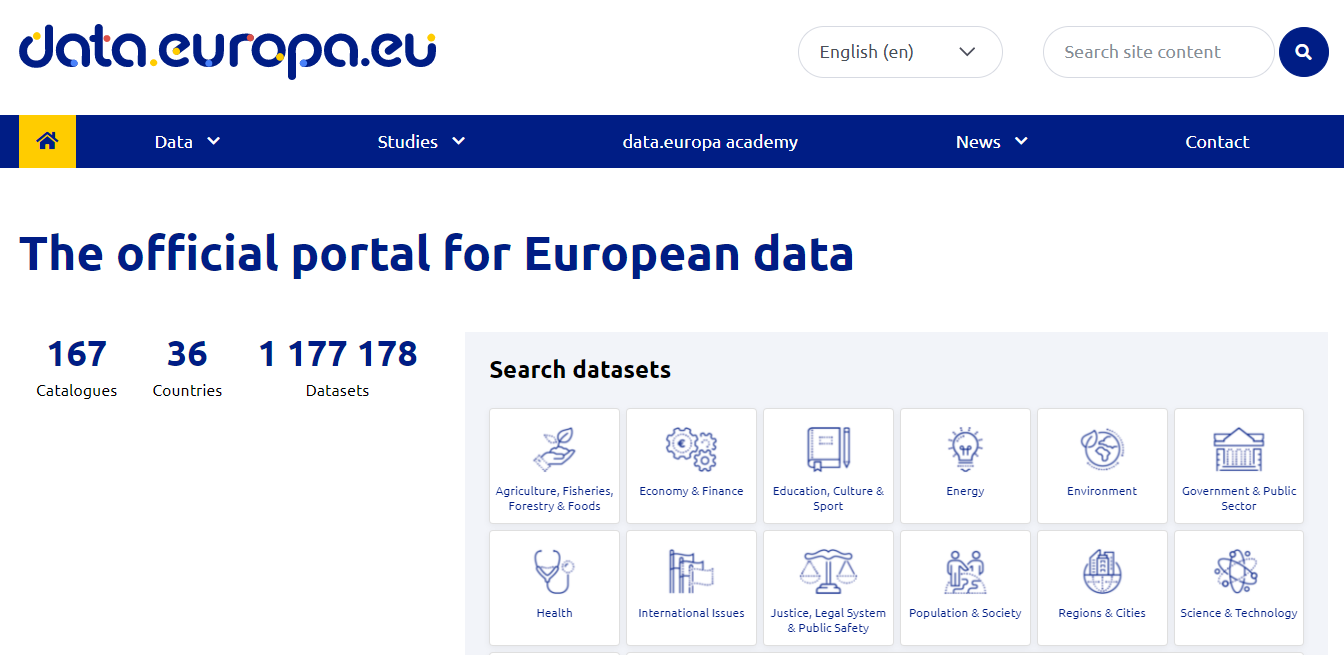Select the Environment dataset category
The width and height of the screenshot is (1344, 655).
coord(1102,466)
